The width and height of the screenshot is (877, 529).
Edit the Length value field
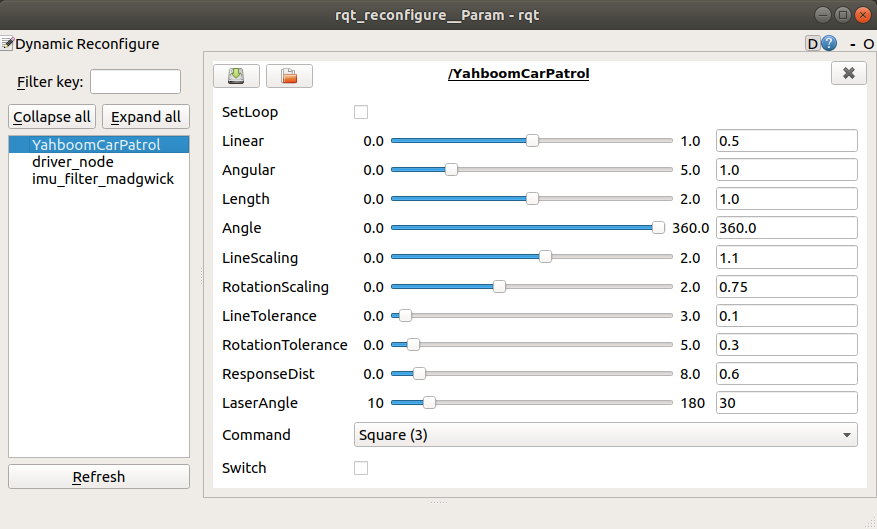[786, 199]
